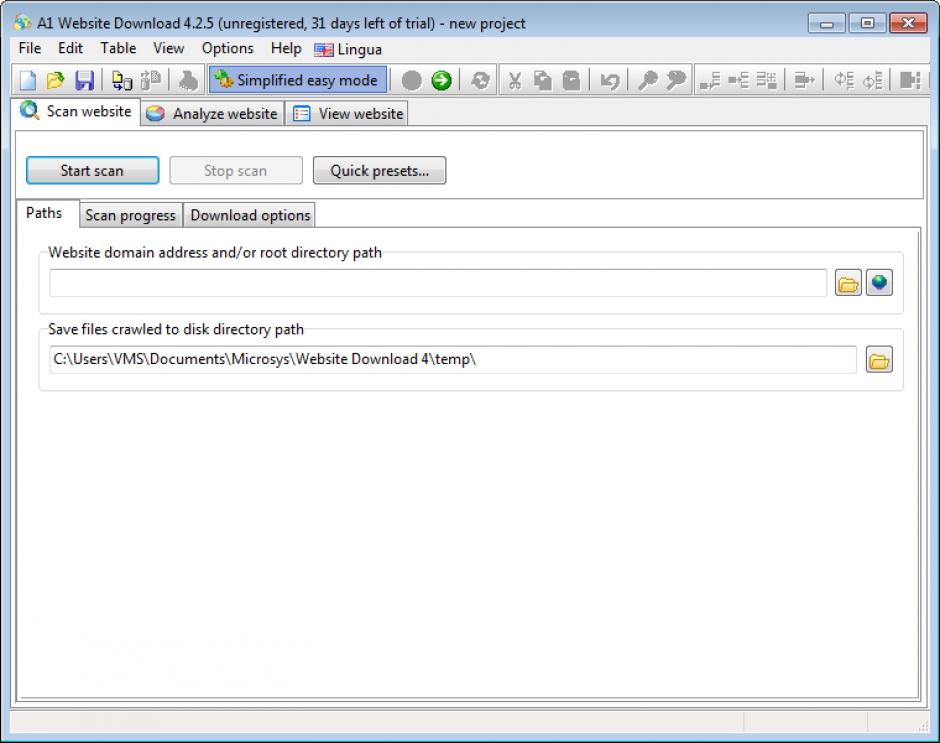Create a new project with blank page icon
Screen dimensions: 940x743
point(28,80)
